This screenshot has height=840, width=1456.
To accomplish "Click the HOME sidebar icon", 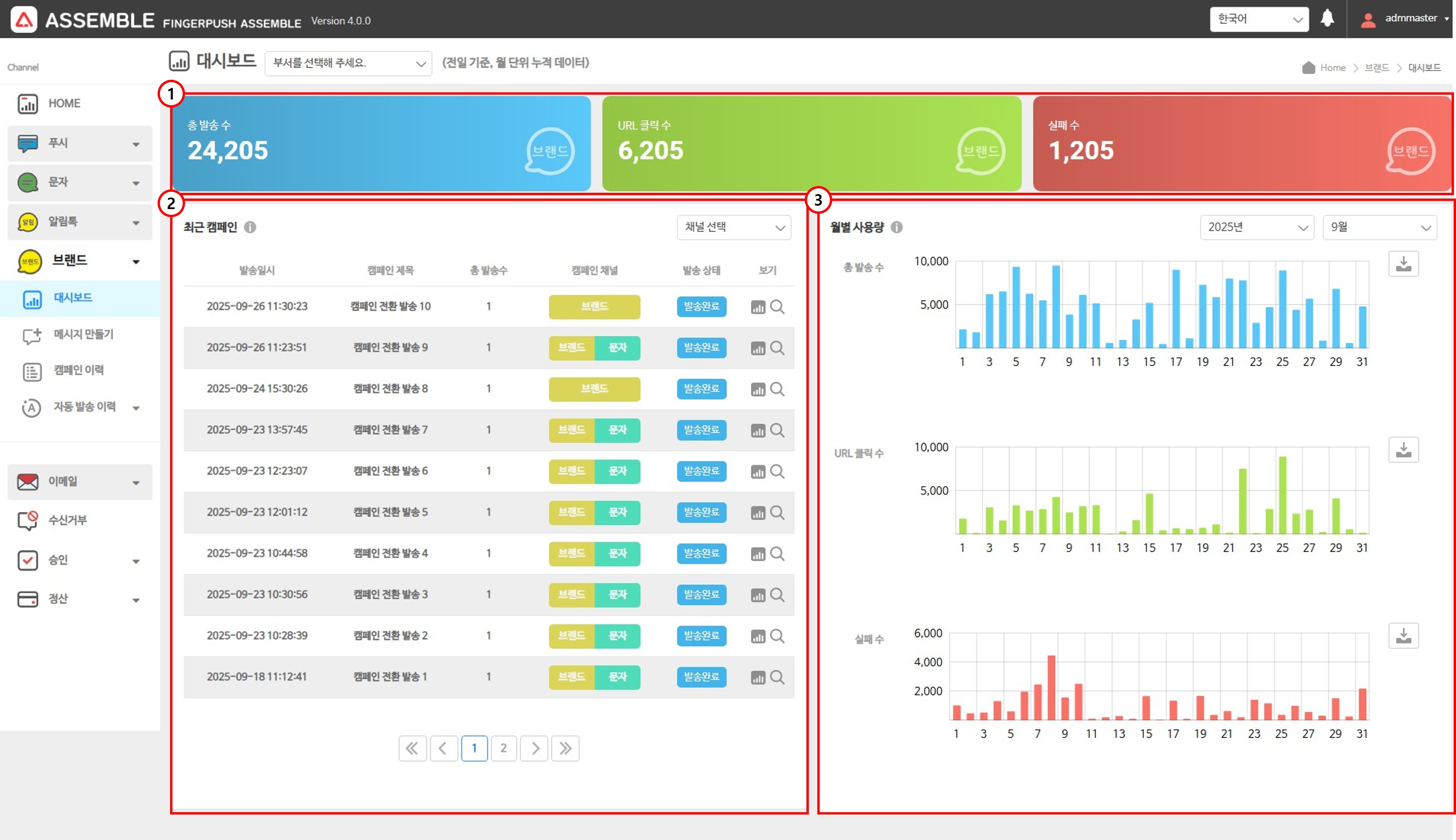I will [28, 104].
